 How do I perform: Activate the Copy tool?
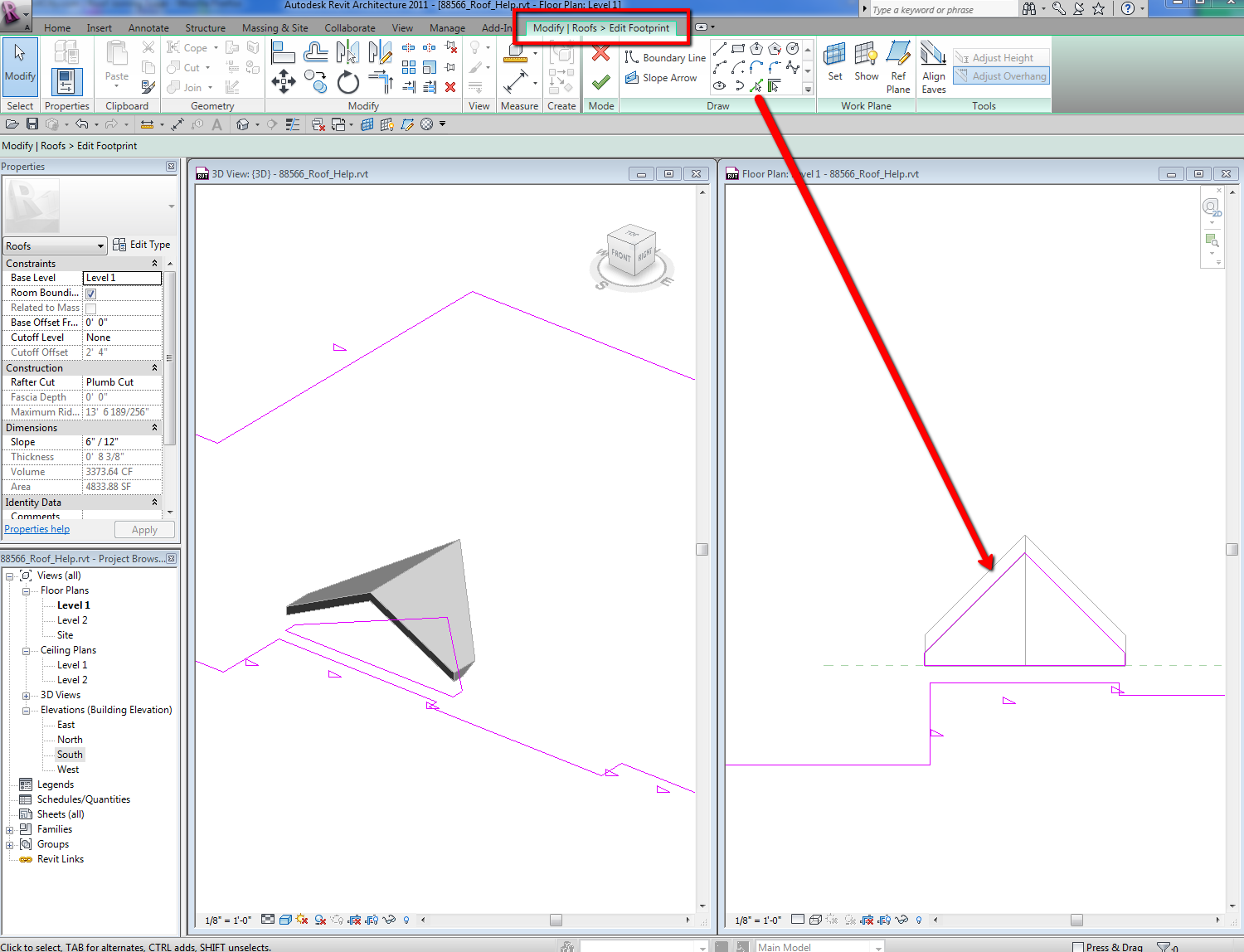click(x=315, y=81)
